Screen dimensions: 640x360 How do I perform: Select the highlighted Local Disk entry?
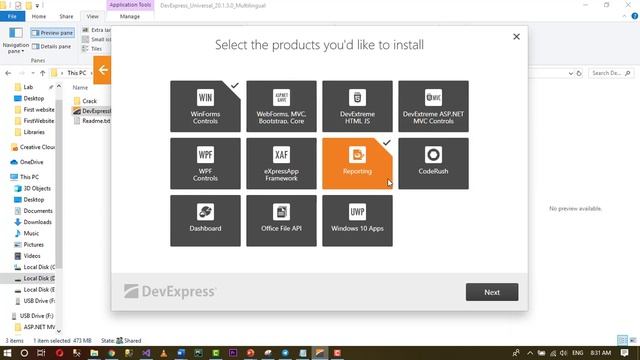pos(28,278)
